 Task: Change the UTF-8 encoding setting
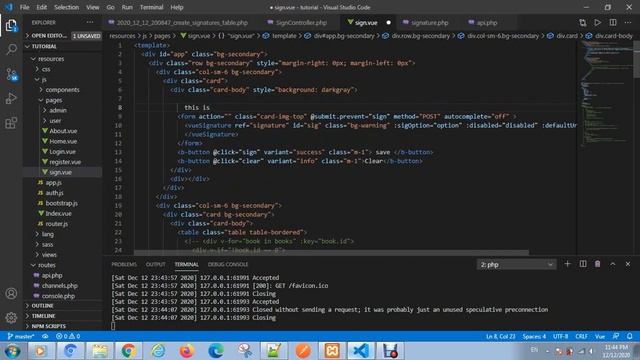tap(560, 336)
